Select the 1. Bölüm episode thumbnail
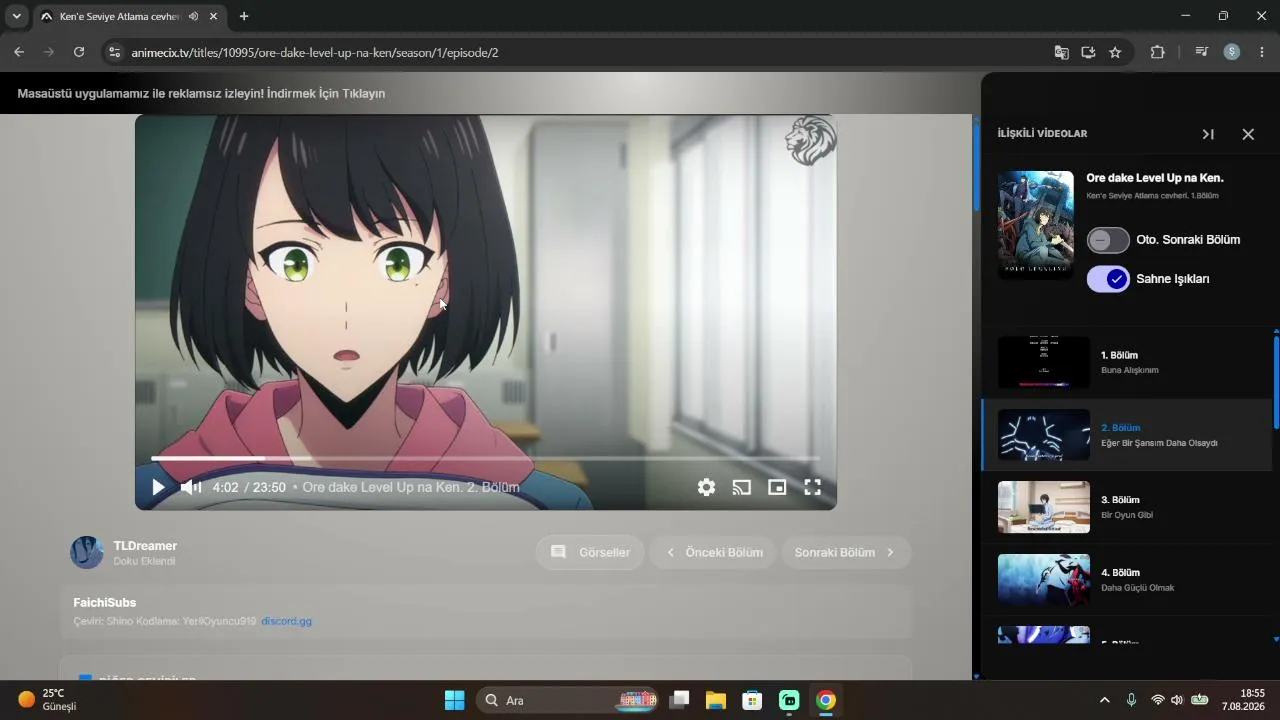 tap(1044, 362)
